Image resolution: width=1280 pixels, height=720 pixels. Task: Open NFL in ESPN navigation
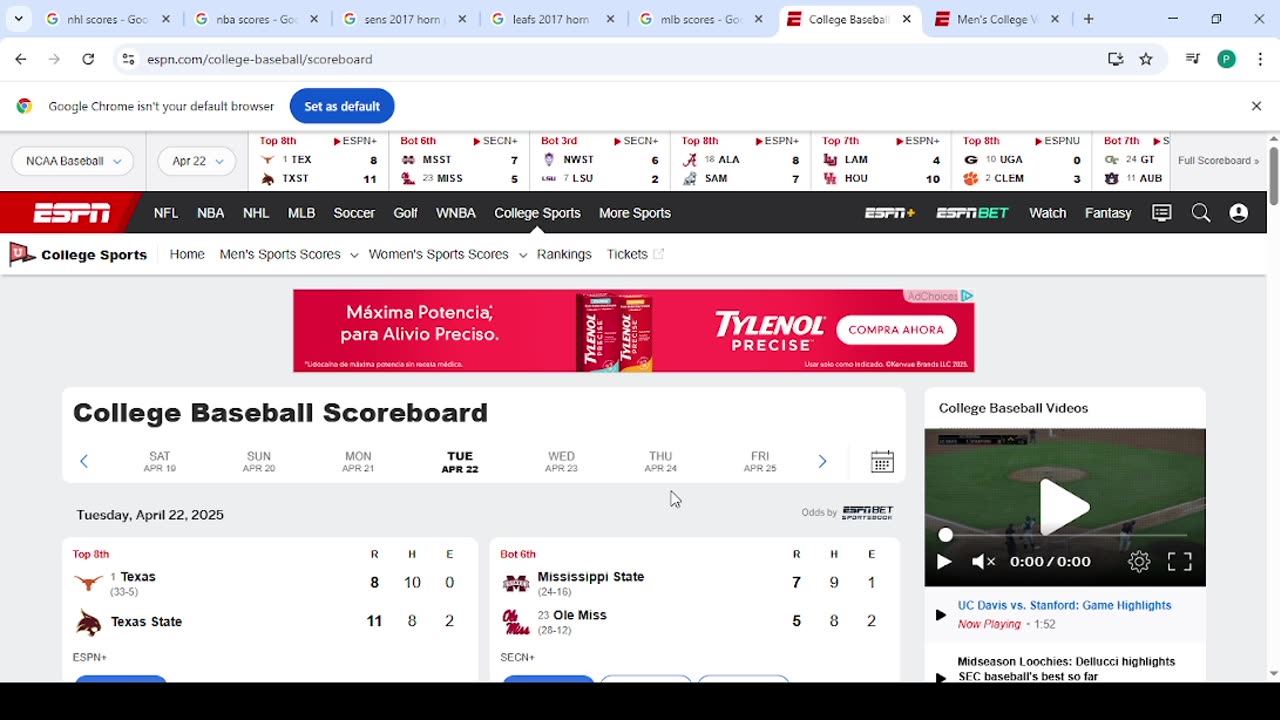(166, 213)
